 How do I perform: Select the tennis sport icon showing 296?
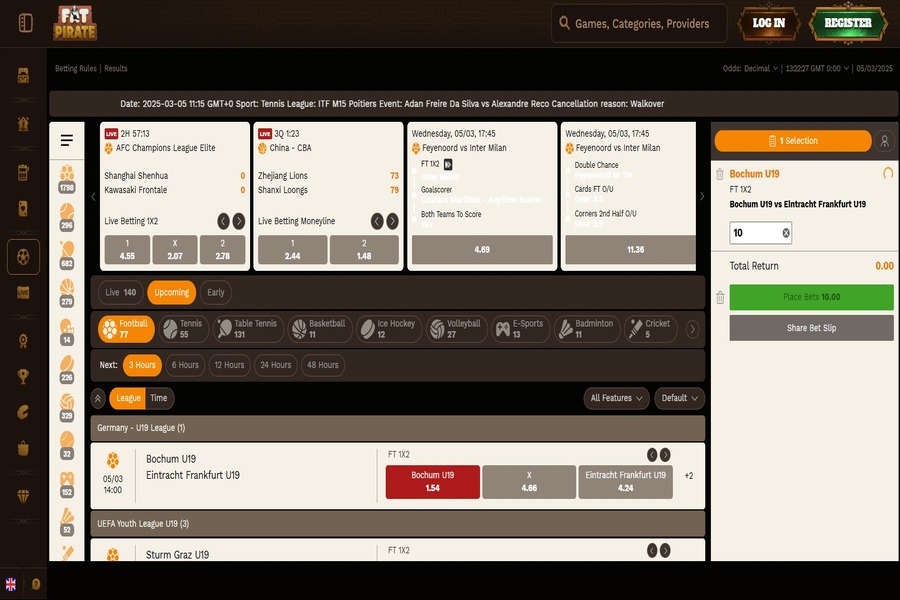pyautogui.click(x=67, y=212)
